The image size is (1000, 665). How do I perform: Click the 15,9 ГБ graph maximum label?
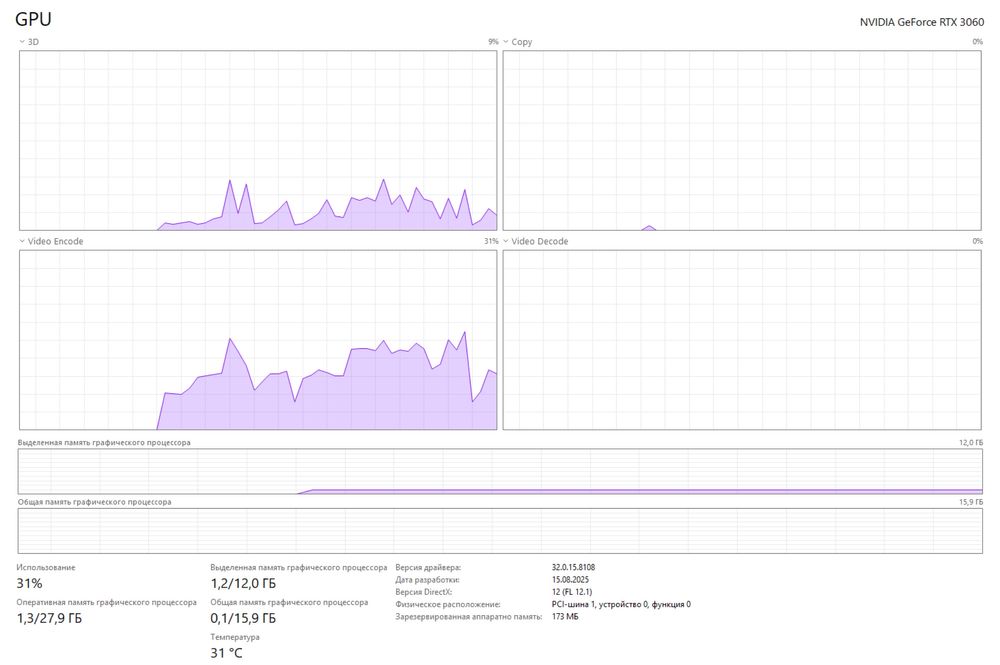[971, 502]
